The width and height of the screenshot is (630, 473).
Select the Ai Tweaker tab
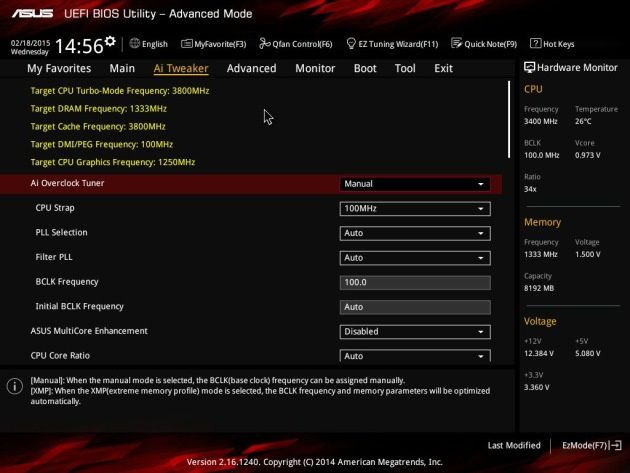(181, 68)
